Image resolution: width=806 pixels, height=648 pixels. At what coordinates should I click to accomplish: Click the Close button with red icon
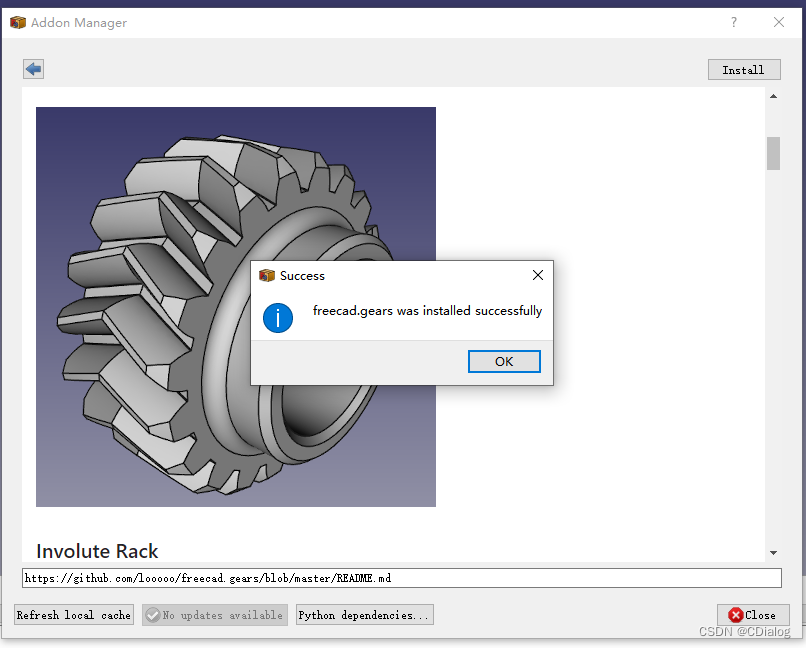[753, 615]
